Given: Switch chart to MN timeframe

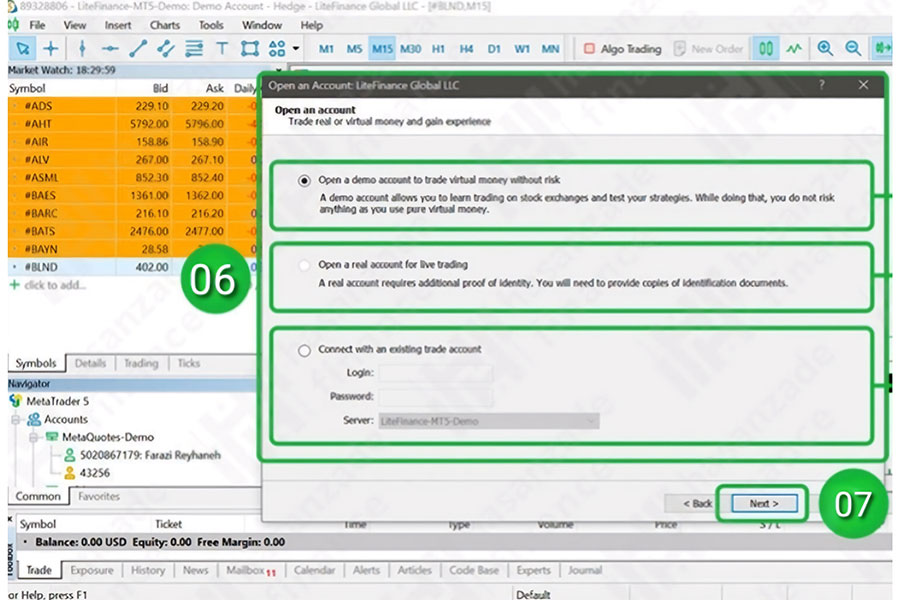Looking at the screenshot, I should (550, 49).
